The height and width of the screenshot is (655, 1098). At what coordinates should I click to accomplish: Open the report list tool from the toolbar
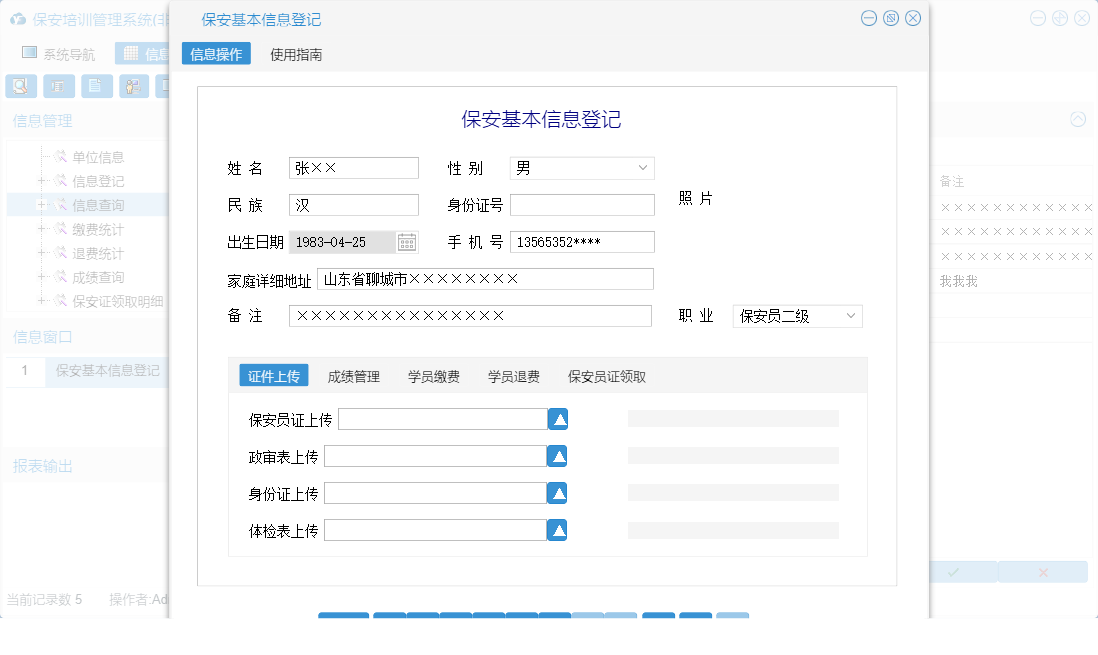59,86
